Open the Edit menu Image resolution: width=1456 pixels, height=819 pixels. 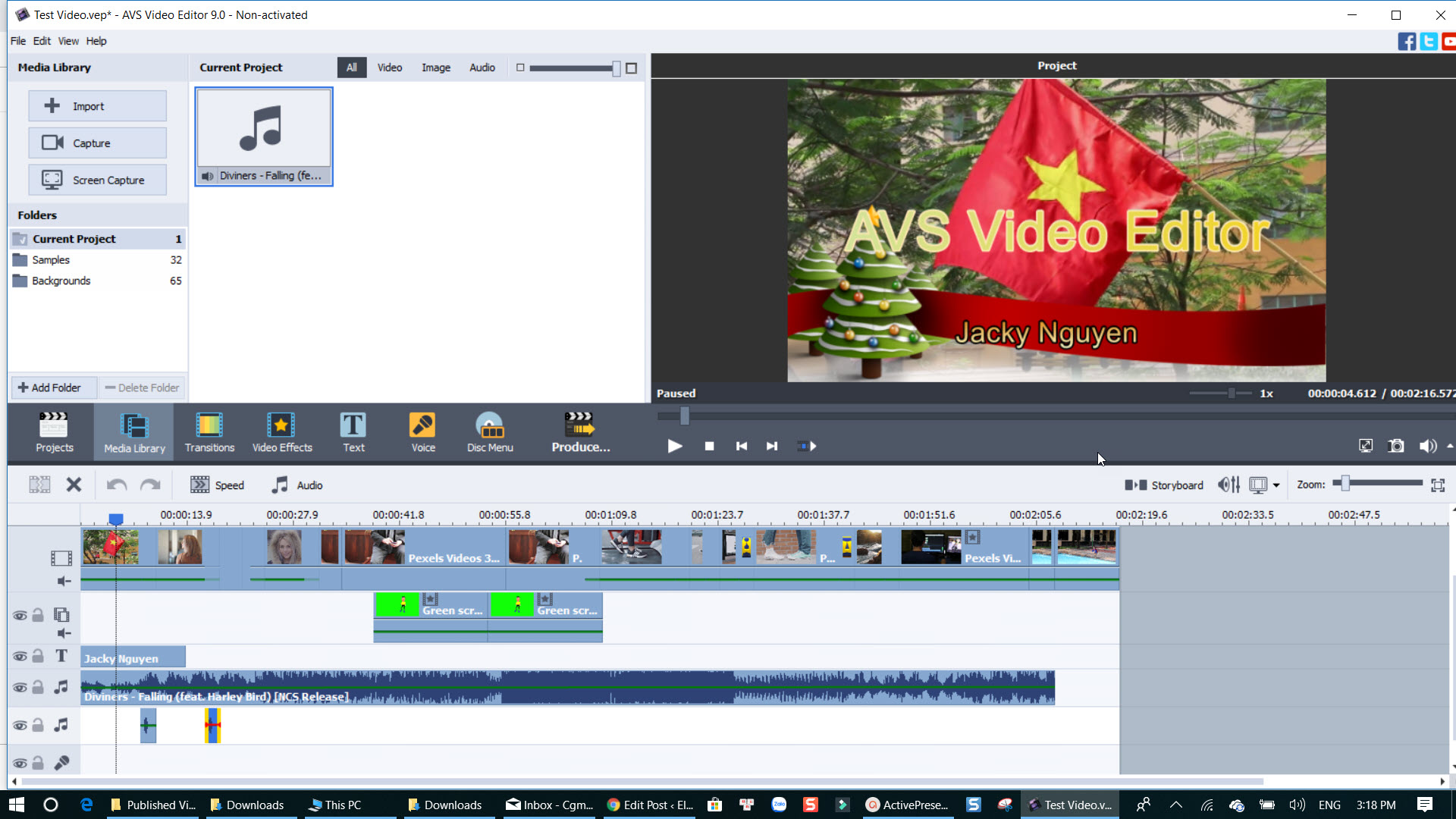[x=42, y=41]
